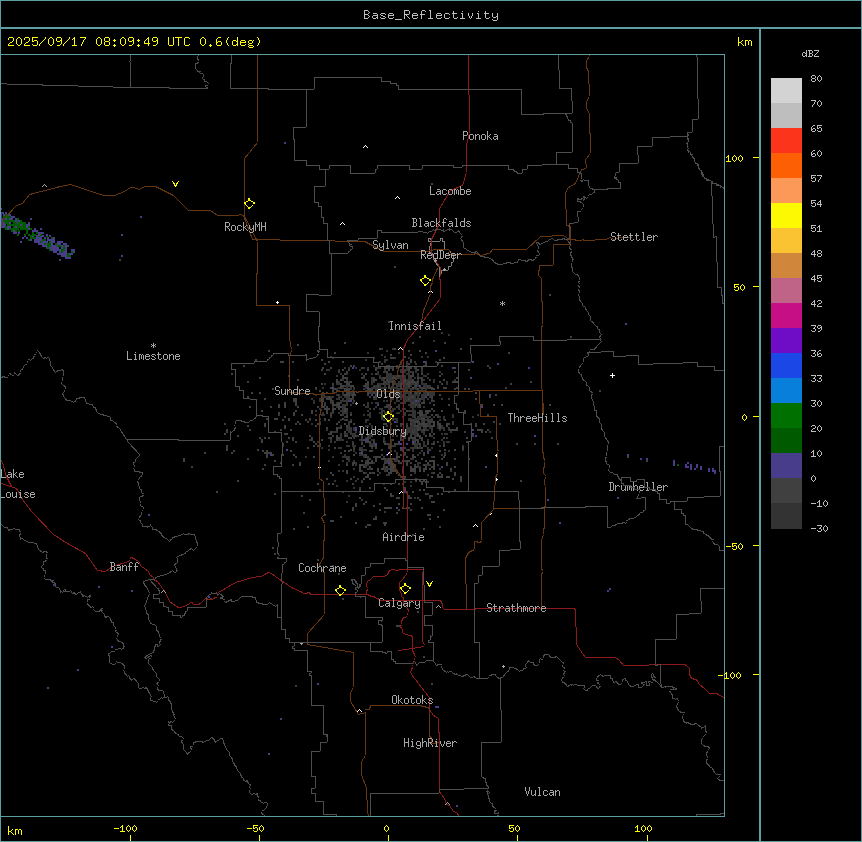
Task: Click the yellow chevron marker northeast of Calgary
Action: pyautogui.click(x=429, y=583)
